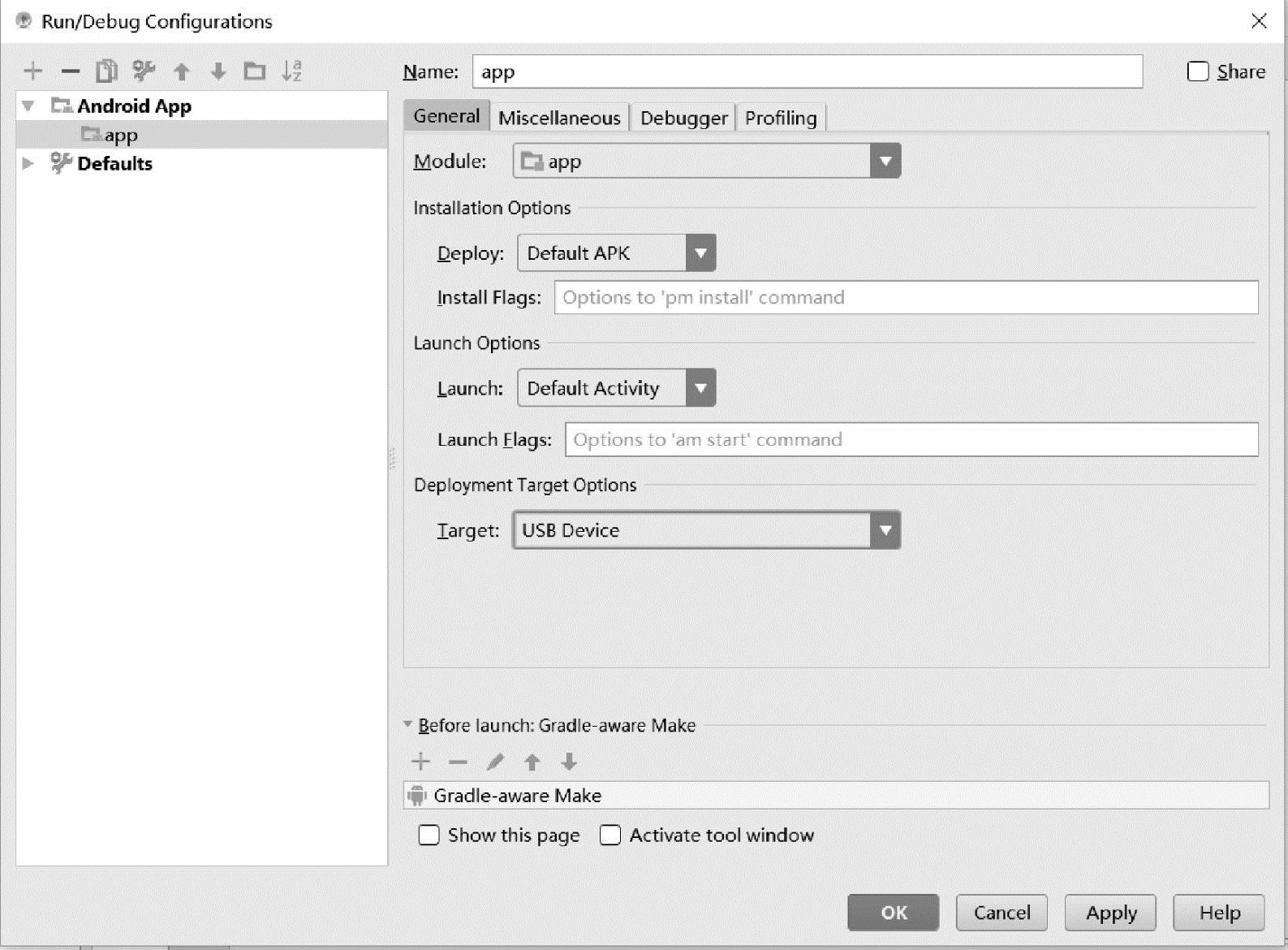Select the Android icon beside Gradle-aware Make
This screenshot has width=1288, height=950.
tap(417, 796)
